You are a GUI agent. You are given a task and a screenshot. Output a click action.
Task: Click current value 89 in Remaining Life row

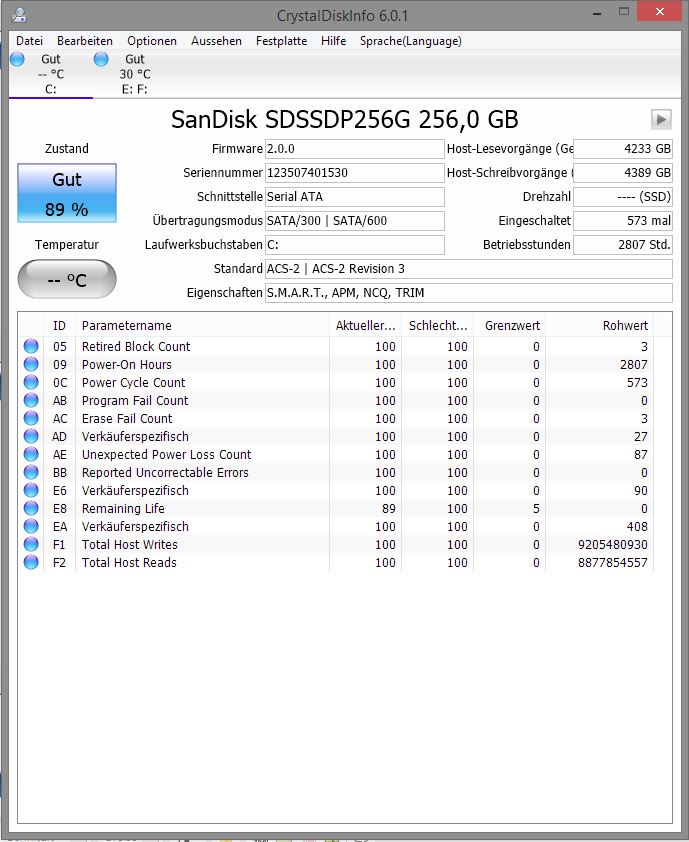point(389,509)
